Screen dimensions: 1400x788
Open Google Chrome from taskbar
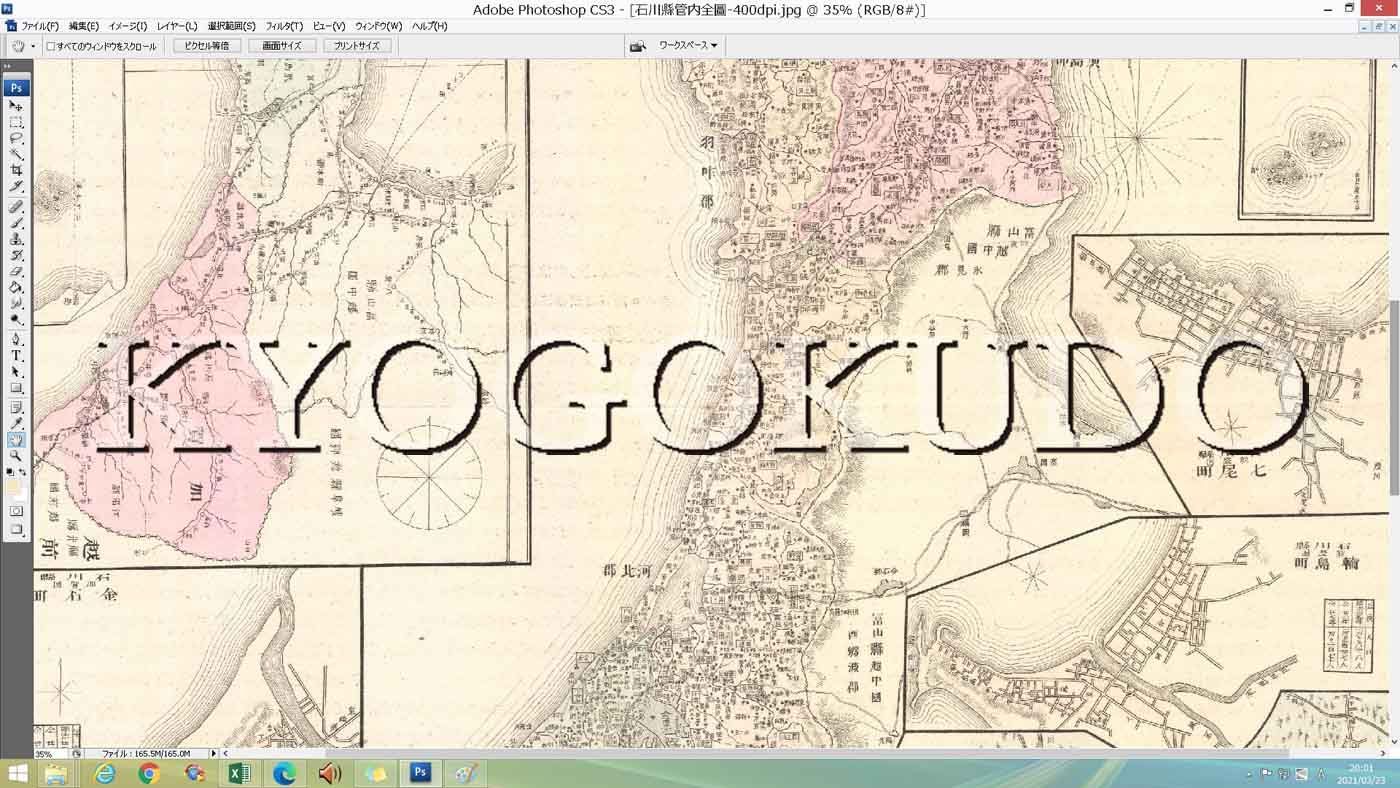point(149,773)
